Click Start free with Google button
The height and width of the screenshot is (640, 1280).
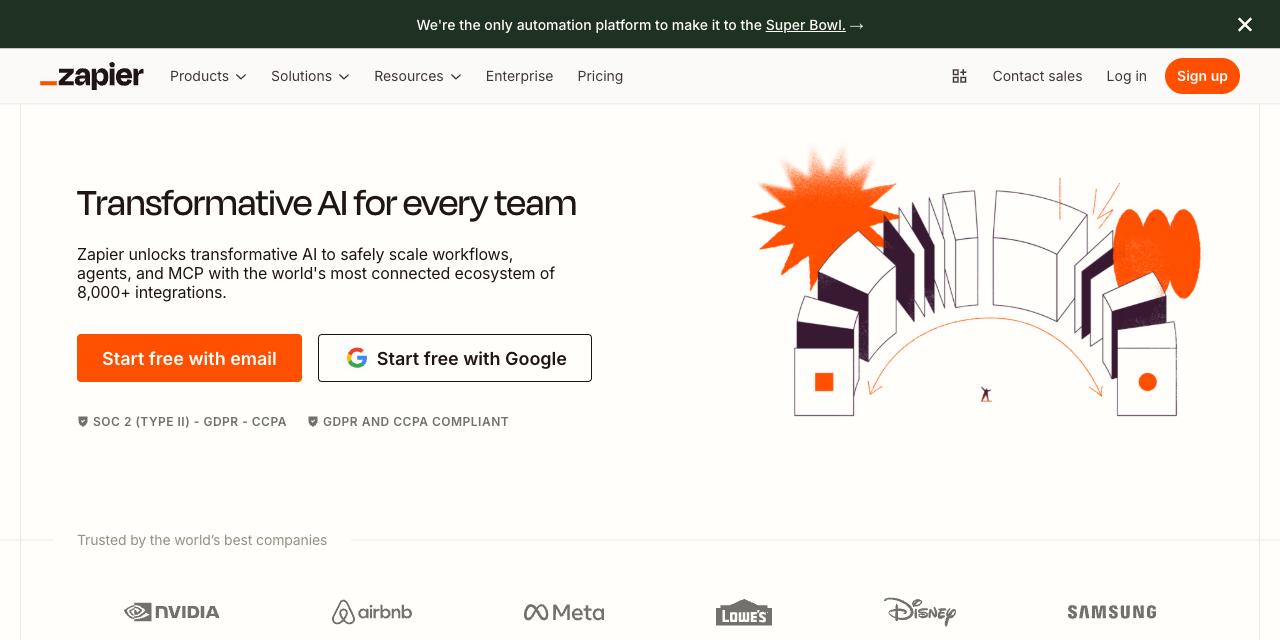(455, 358)
